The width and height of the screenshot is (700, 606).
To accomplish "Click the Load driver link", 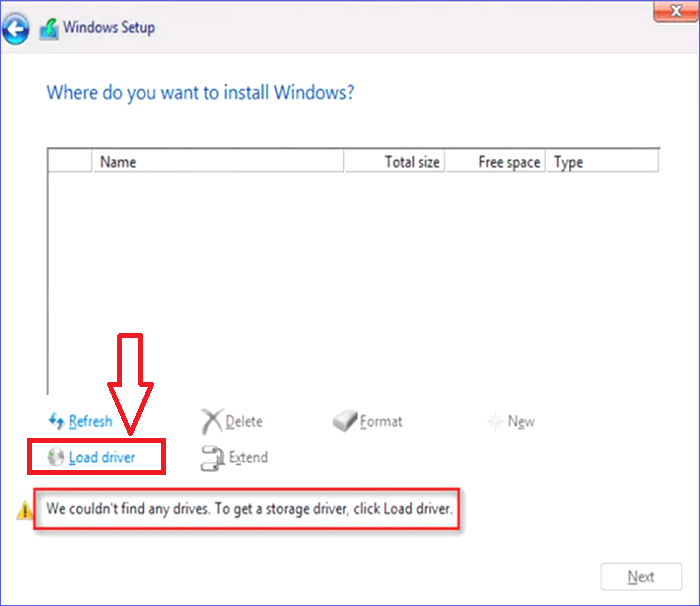I will pyautogui.click(x=102, y=457).
